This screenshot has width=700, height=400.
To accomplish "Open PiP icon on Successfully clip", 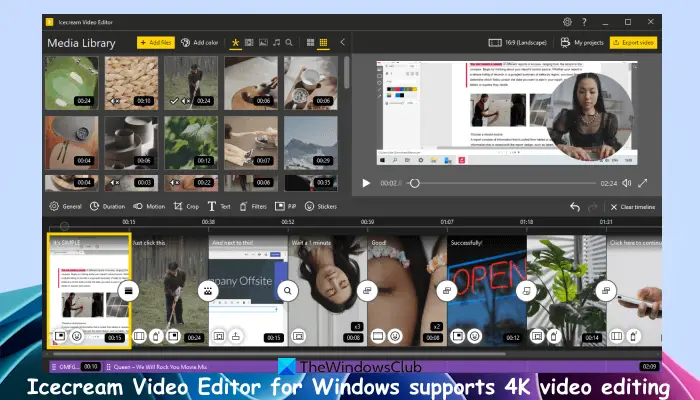I will click(458, 336).
